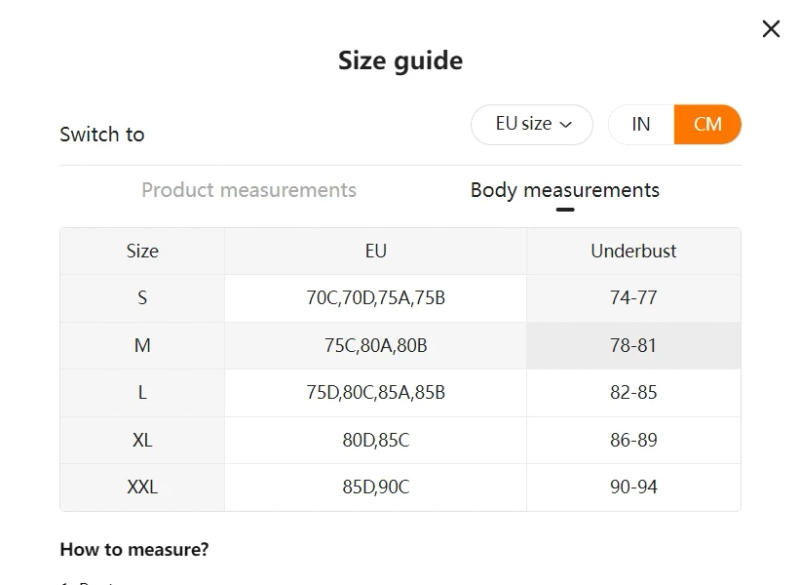Select size M row
The height and width of the screenshot is (585, 800).
tap(142, 345)
